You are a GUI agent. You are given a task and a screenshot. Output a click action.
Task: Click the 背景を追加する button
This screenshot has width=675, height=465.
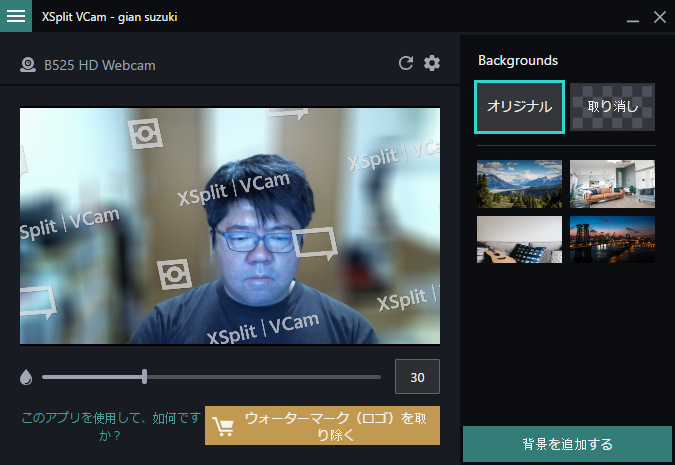click(x=567, y=444)
